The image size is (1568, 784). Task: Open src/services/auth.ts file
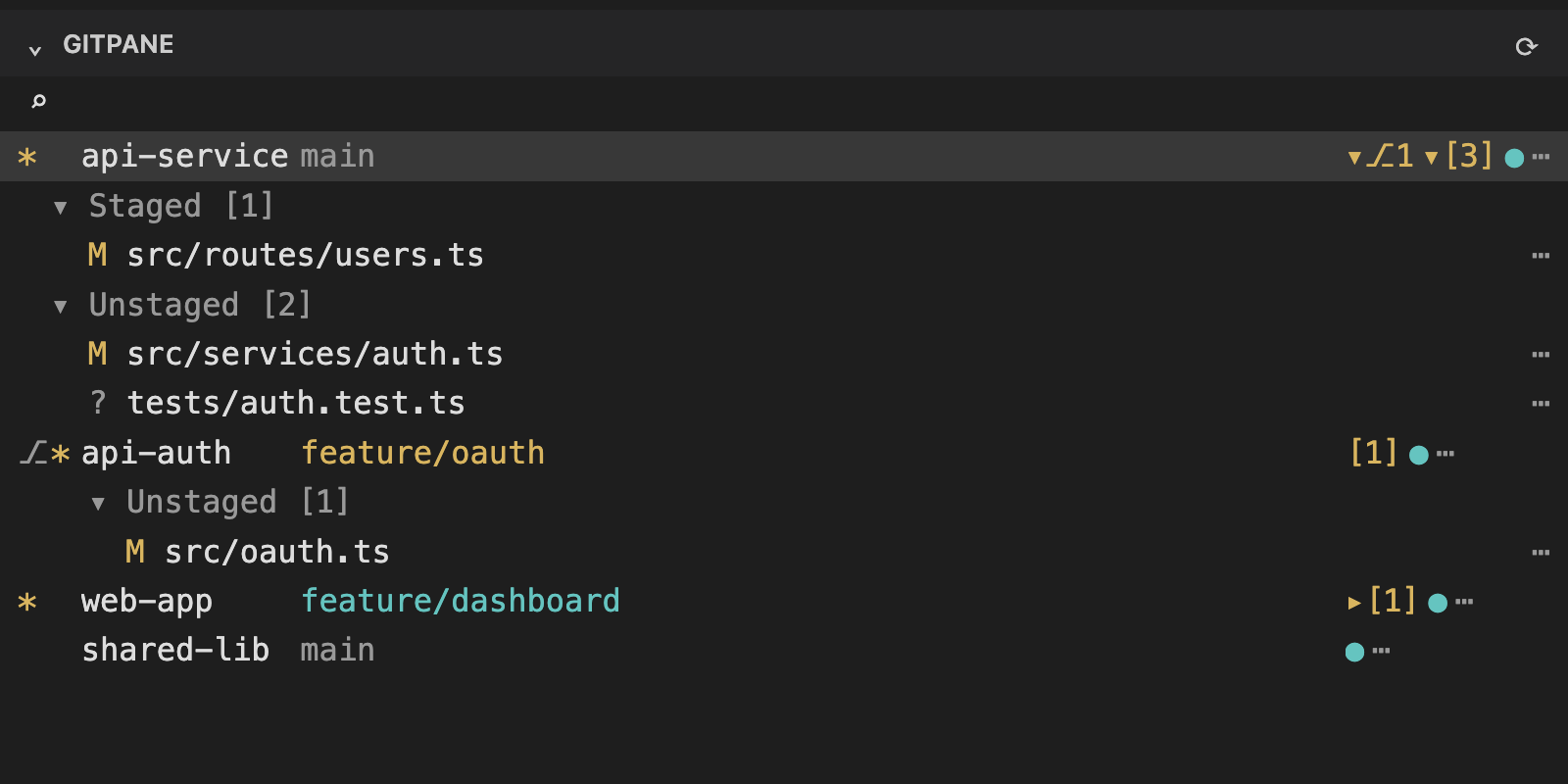pos(315,354)
